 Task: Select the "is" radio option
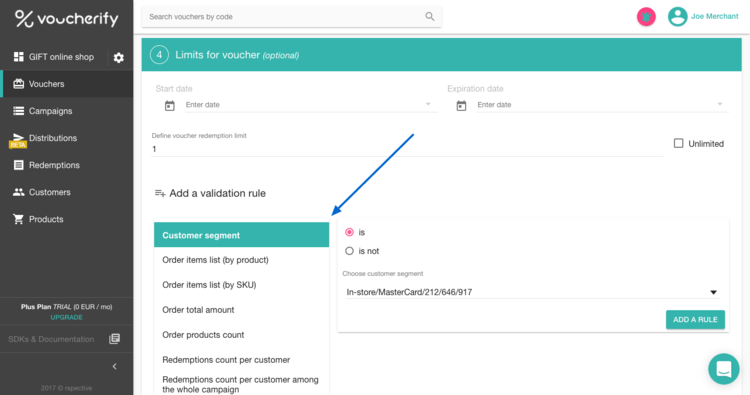pyautogui.click(x=349, y=232)
